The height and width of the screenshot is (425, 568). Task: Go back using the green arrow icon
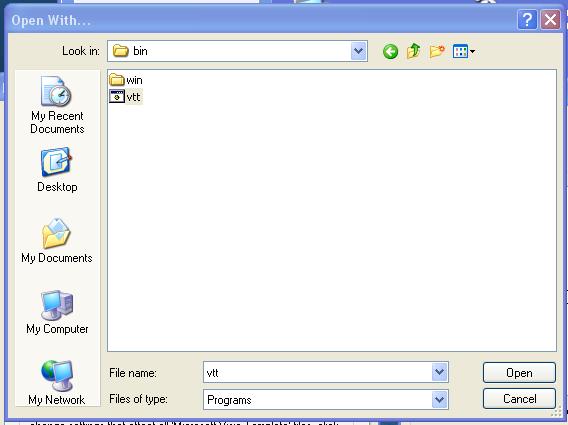coord(390,51)
